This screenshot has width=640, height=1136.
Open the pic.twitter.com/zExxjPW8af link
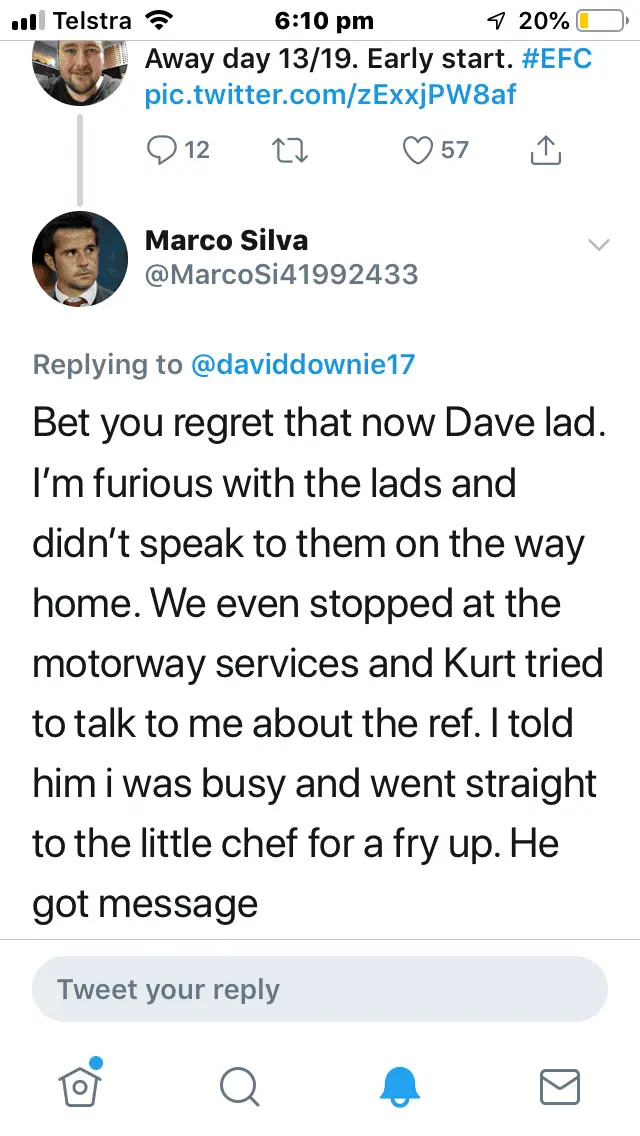pyautogui.click(x=331, y=95)
